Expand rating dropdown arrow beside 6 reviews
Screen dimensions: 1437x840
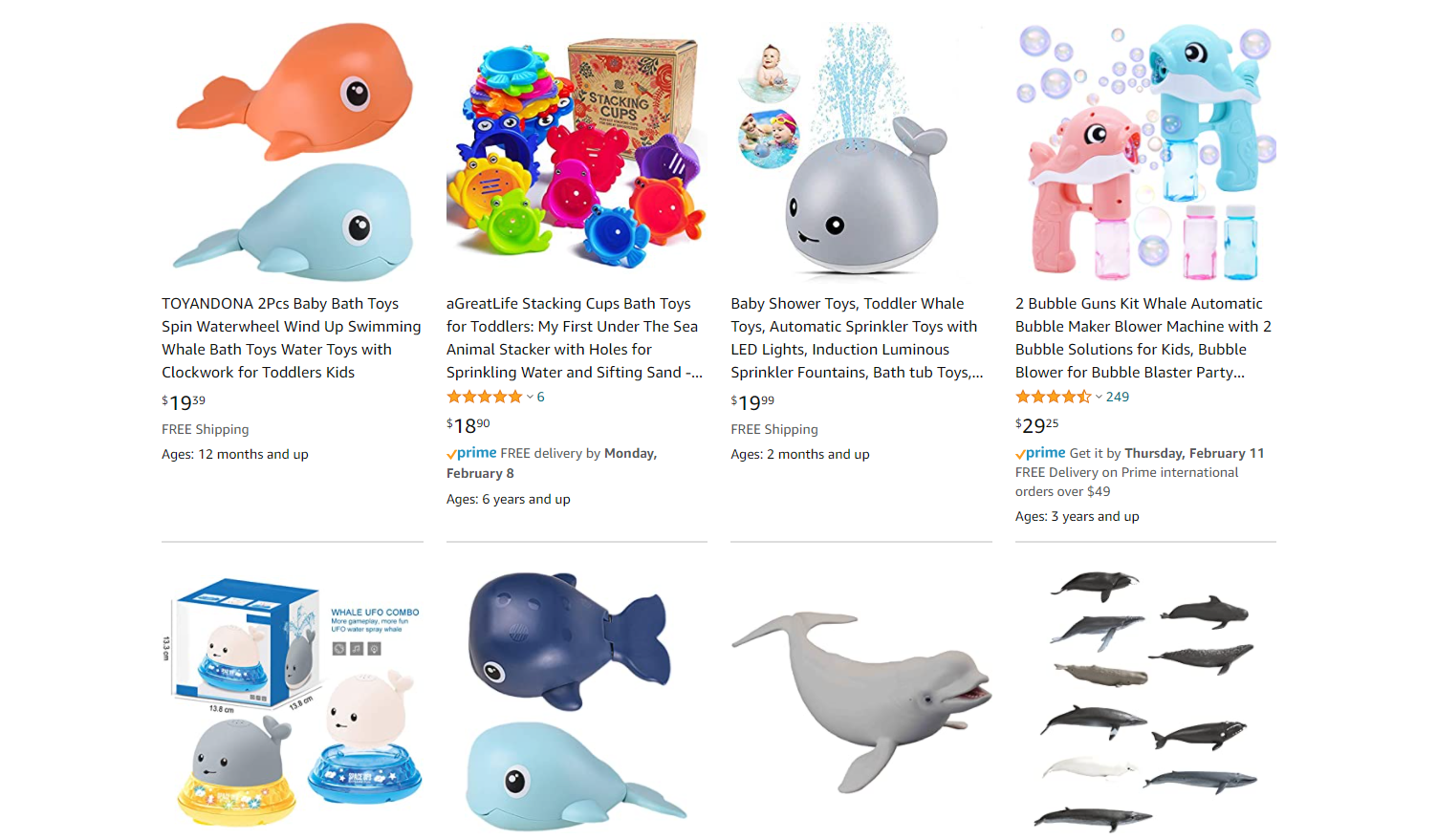[x=530, y=397]
